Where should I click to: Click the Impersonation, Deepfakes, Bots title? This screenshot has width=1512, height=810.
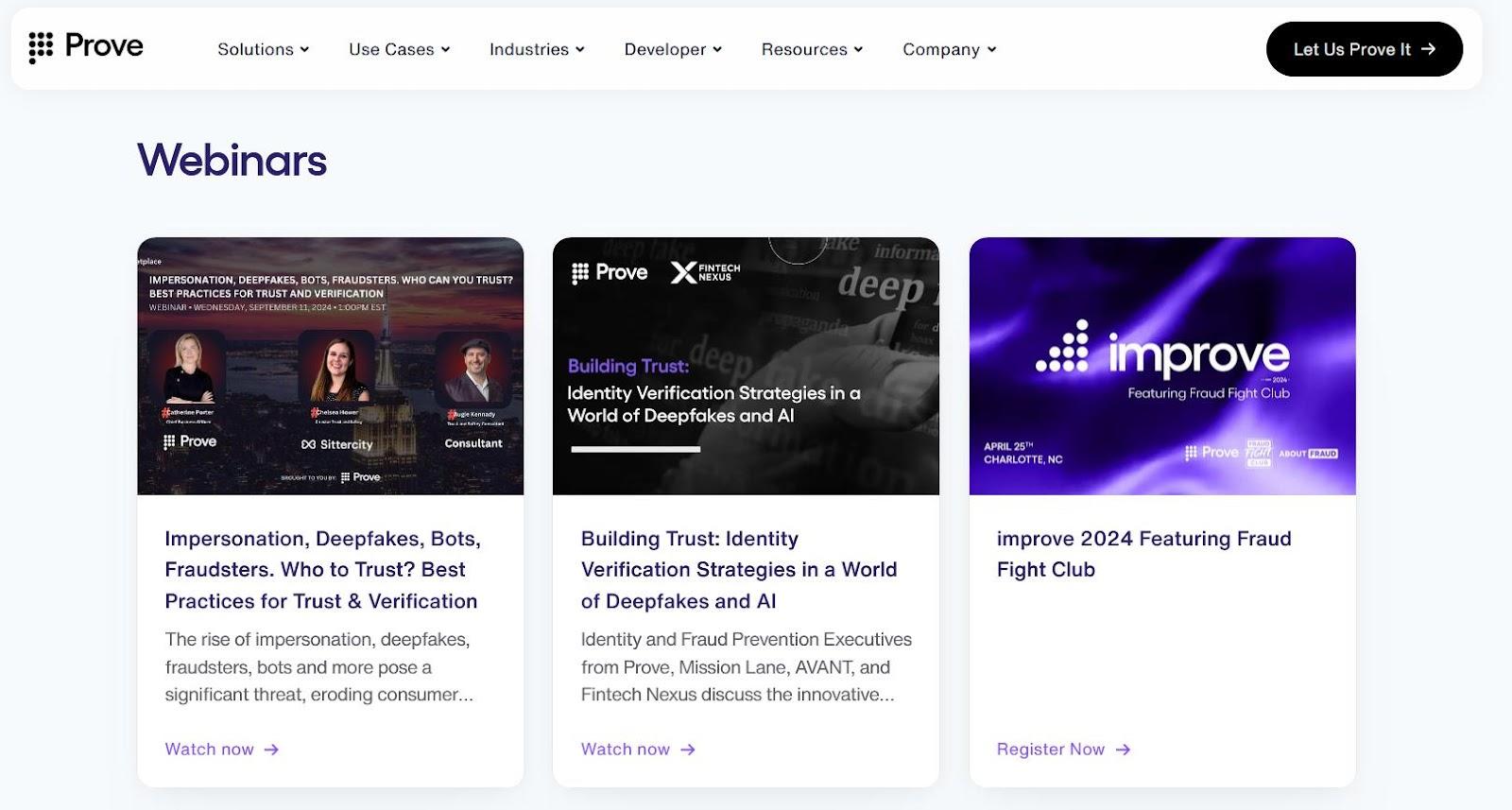point(322,570)
